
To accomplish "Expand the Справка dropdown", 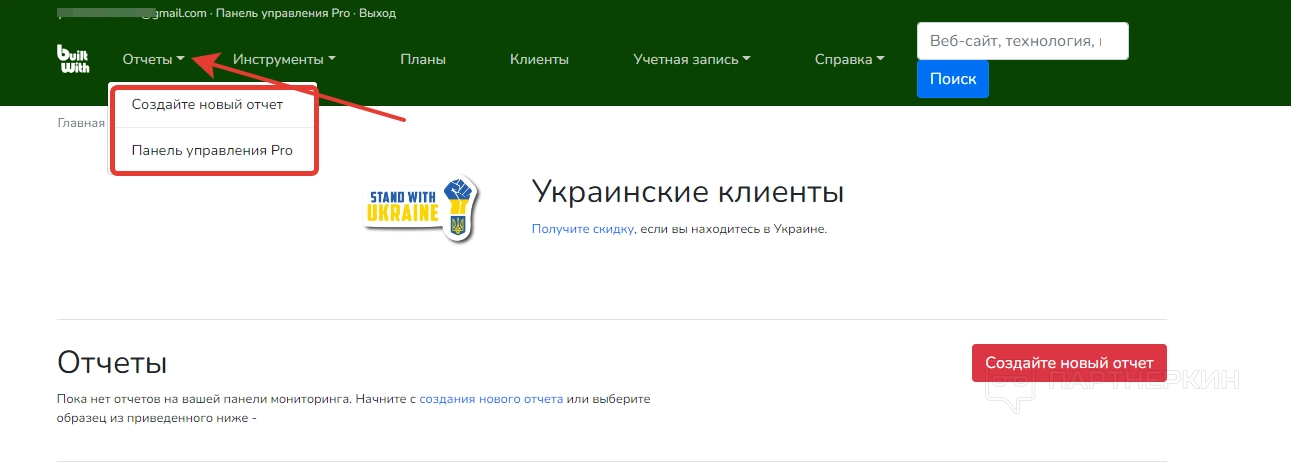I will tap(849, 60).
